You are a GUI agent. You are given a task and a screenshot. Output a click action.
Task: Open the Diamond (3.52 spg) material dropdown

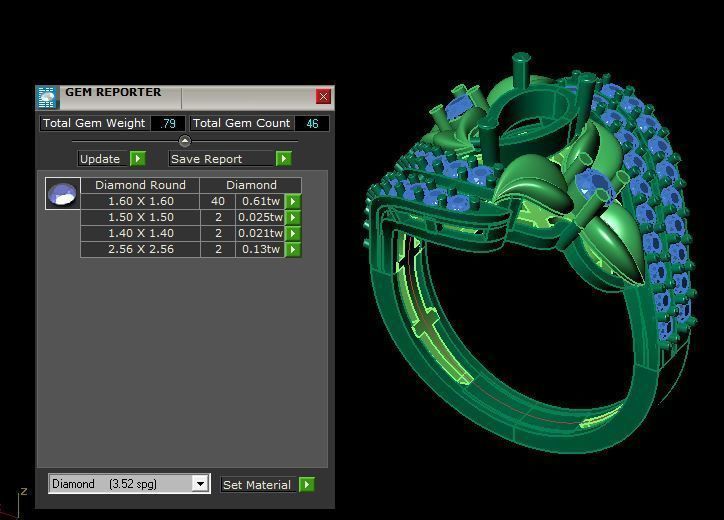(x=200, y=484)
